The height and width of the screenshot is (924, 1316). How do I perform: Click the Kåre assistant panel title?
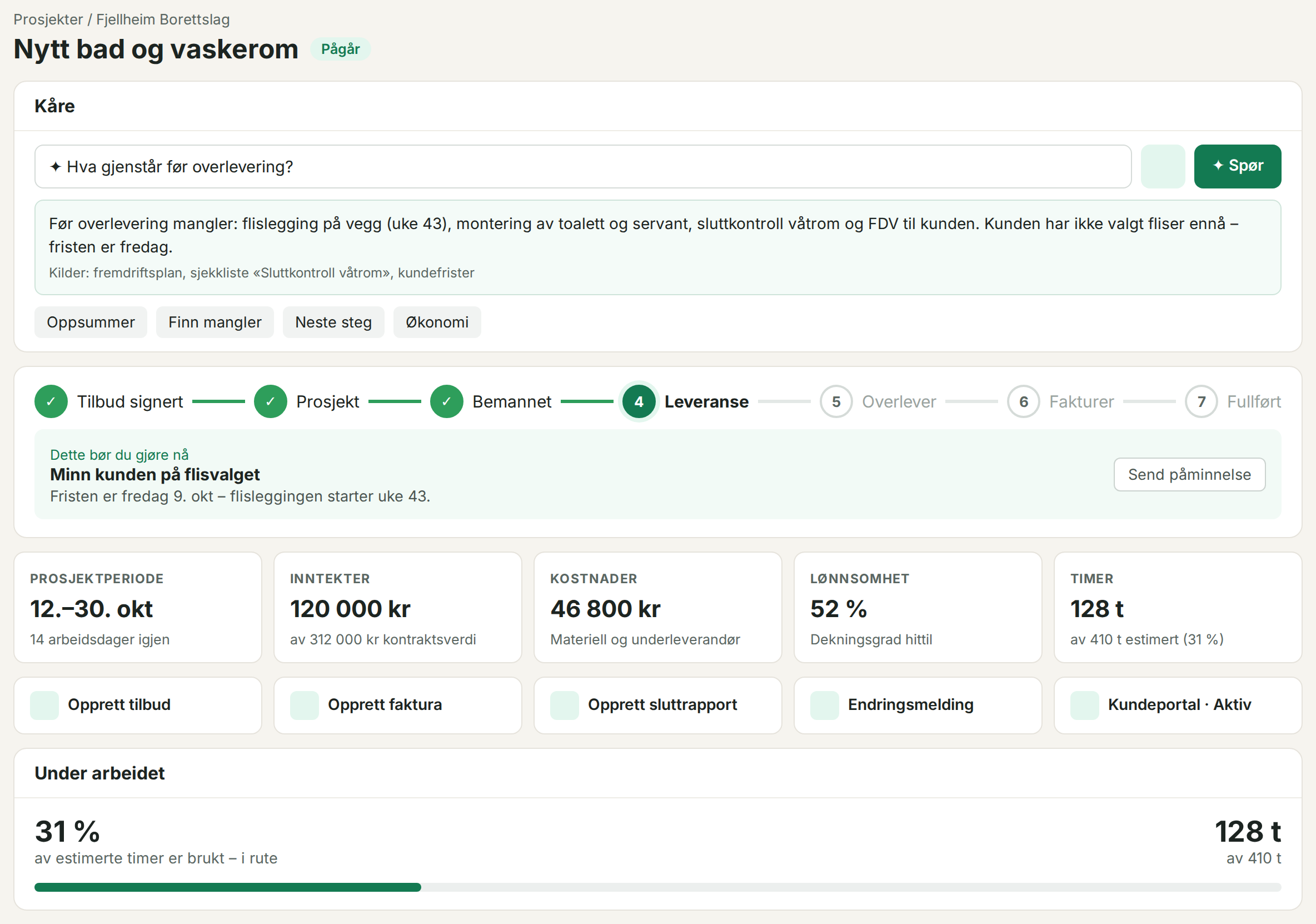point(54,106)
